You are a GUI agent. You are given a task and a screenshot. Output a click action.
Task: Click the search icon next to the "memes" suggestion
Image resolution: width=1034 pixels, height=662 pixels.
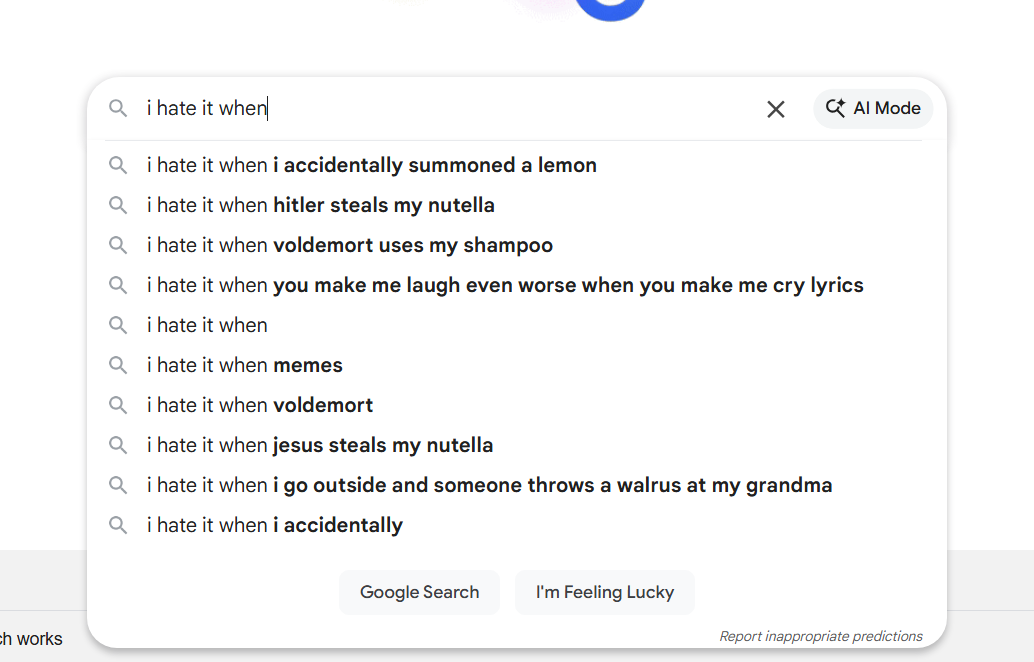(118, 365)
